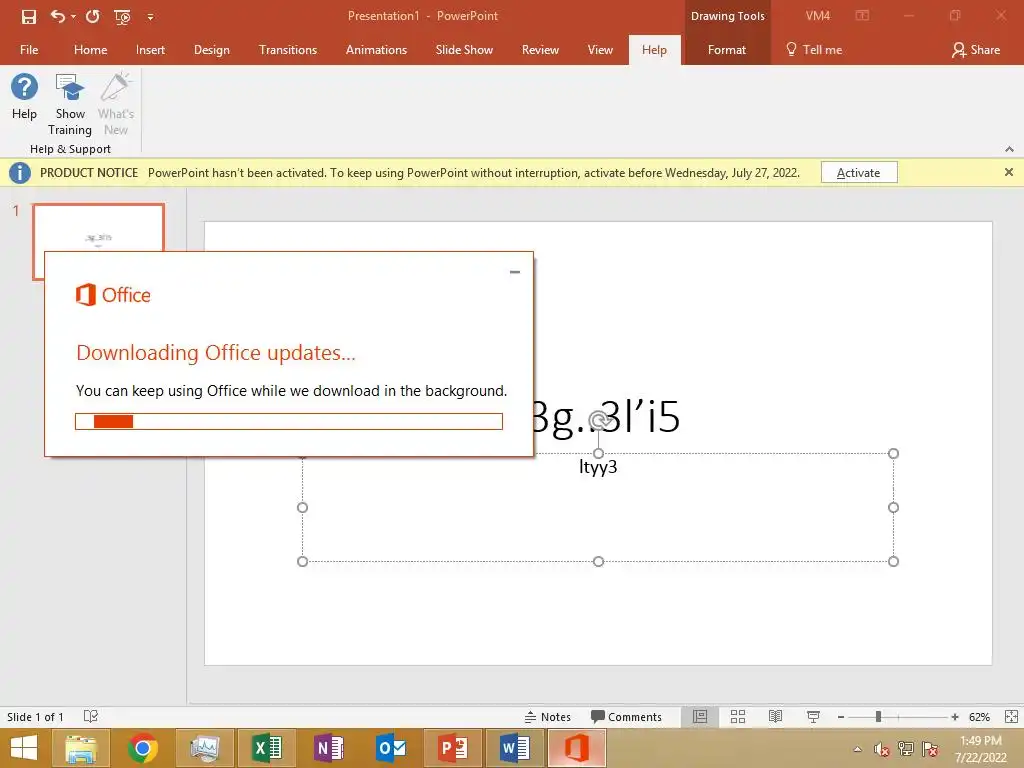Click the Office update download progress bar
1024x768 pixels.
coord(289,421)
